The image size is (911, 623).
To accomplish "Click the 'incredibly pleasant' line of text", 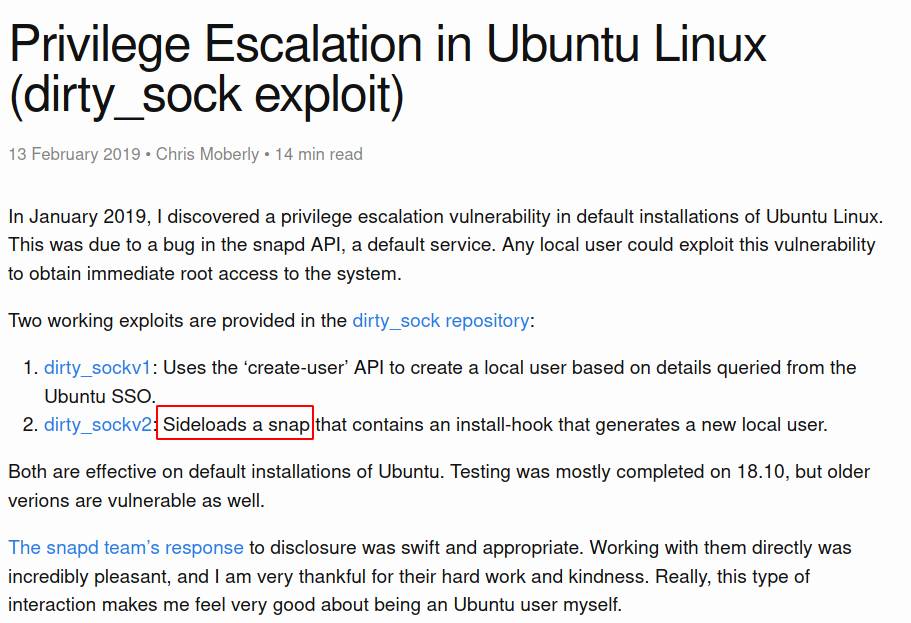I will [409, 577].
